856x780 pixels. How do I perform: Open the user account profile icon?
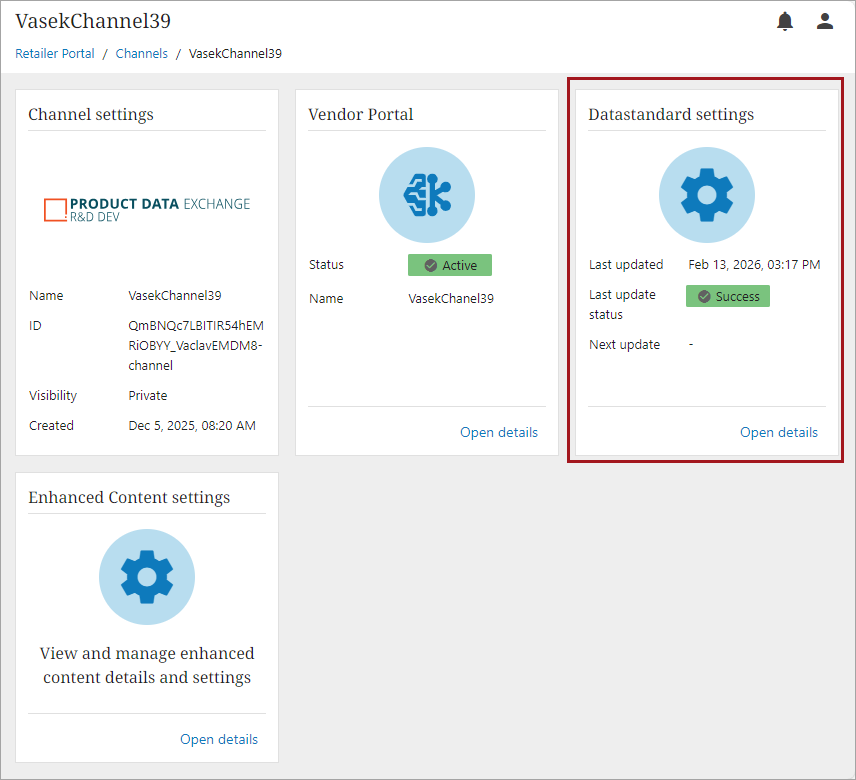click(x=825, y=21)
